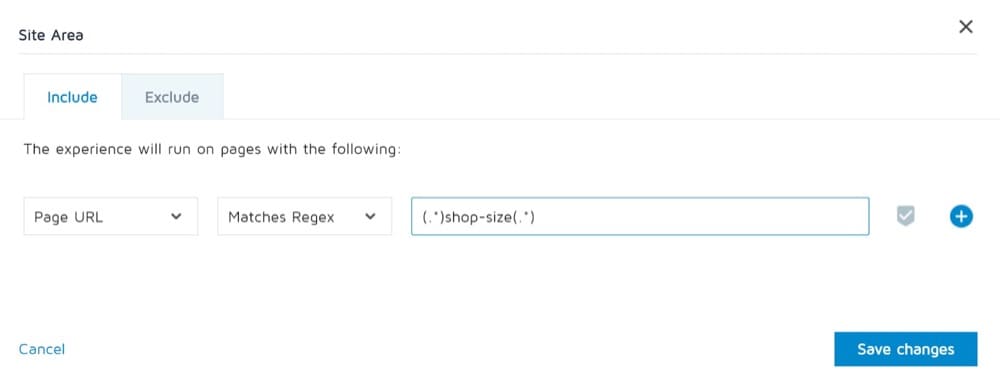Image resolution: width=1000 pixels, height=386 pixels.
Task: Click the 'Page URL' label inside first selector
Action: (68, 217)
